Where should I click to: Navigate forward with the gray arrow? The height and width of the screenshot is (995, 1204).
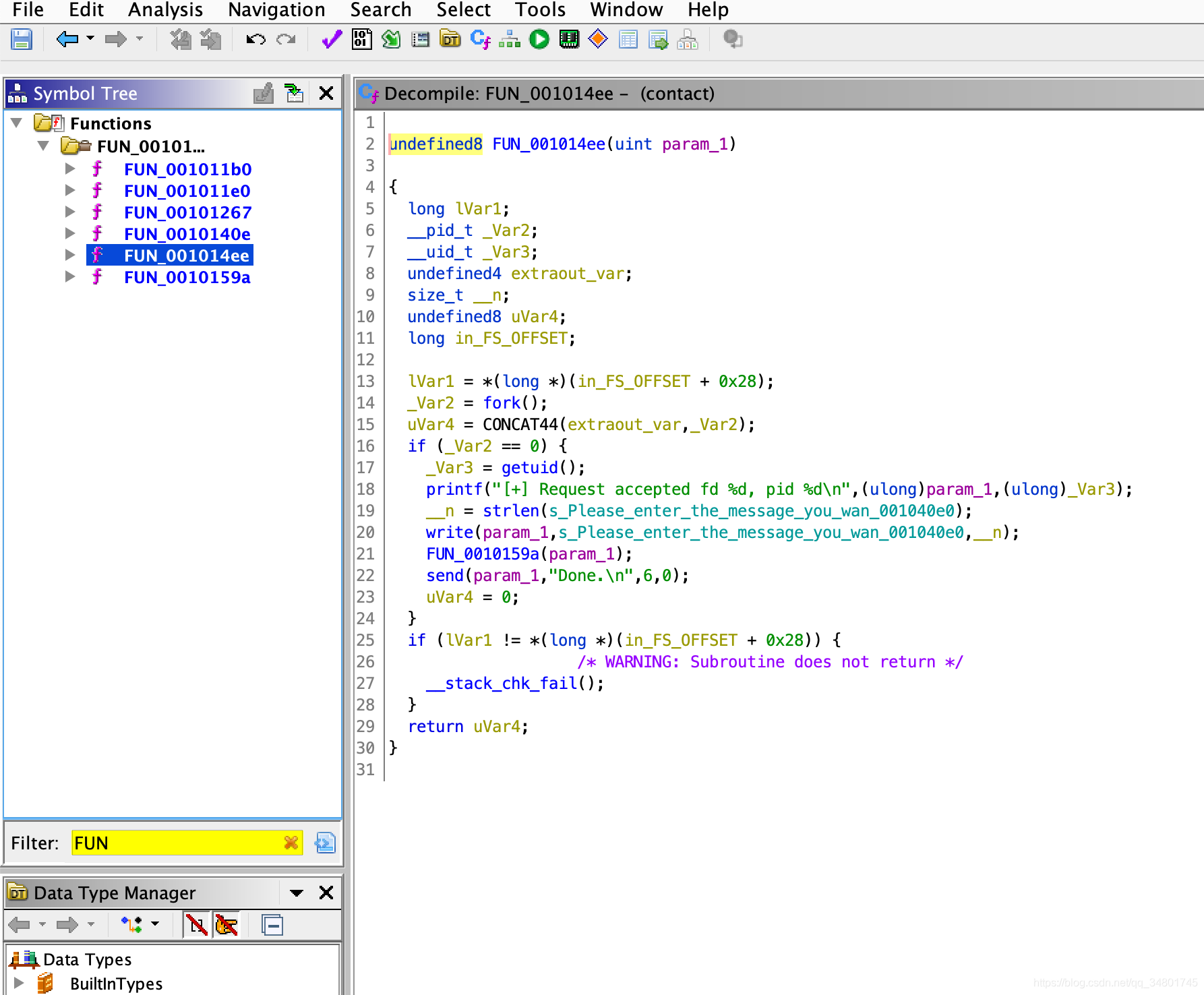[116, 39]
